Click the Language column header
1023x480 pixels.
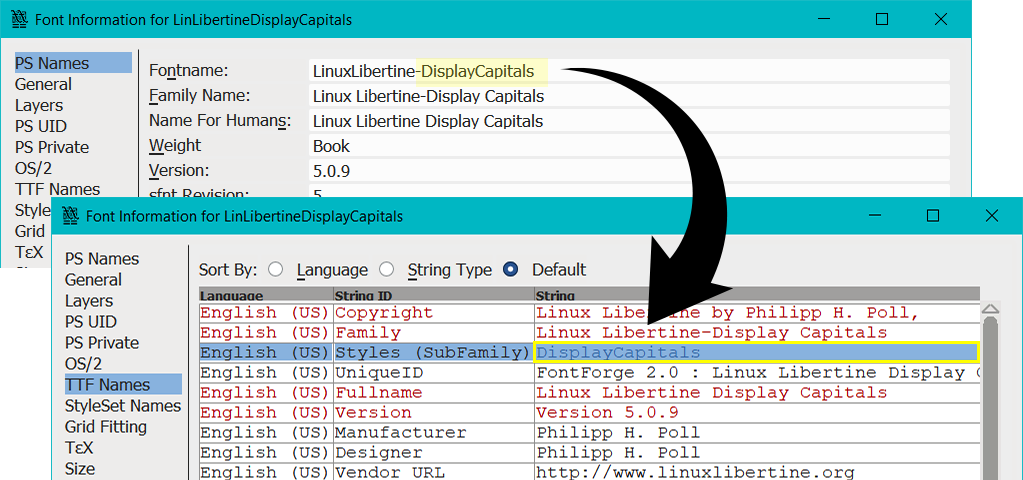266,295
